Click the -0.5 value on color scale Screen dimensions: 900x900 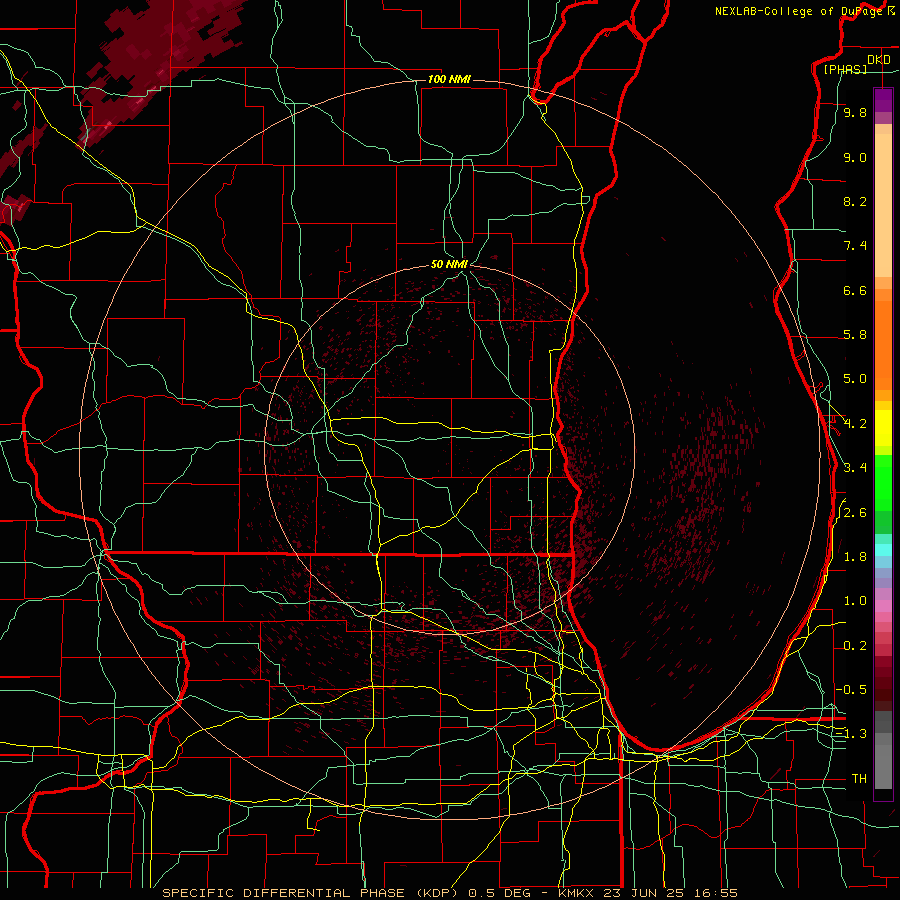pos(851,690)
